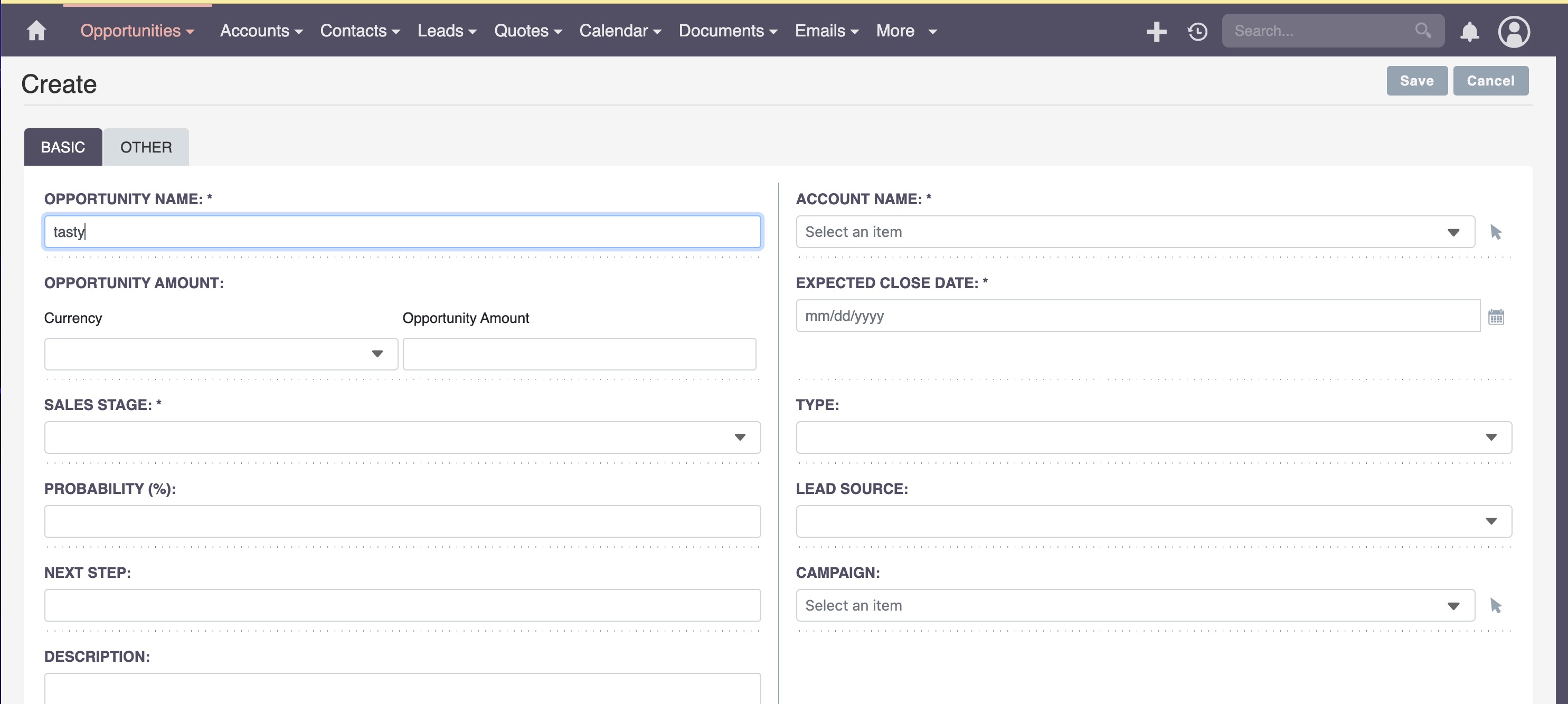This screenshot has width=1568, height=704.
Task: Open the Opportunities menu
Action: point(137,31)
